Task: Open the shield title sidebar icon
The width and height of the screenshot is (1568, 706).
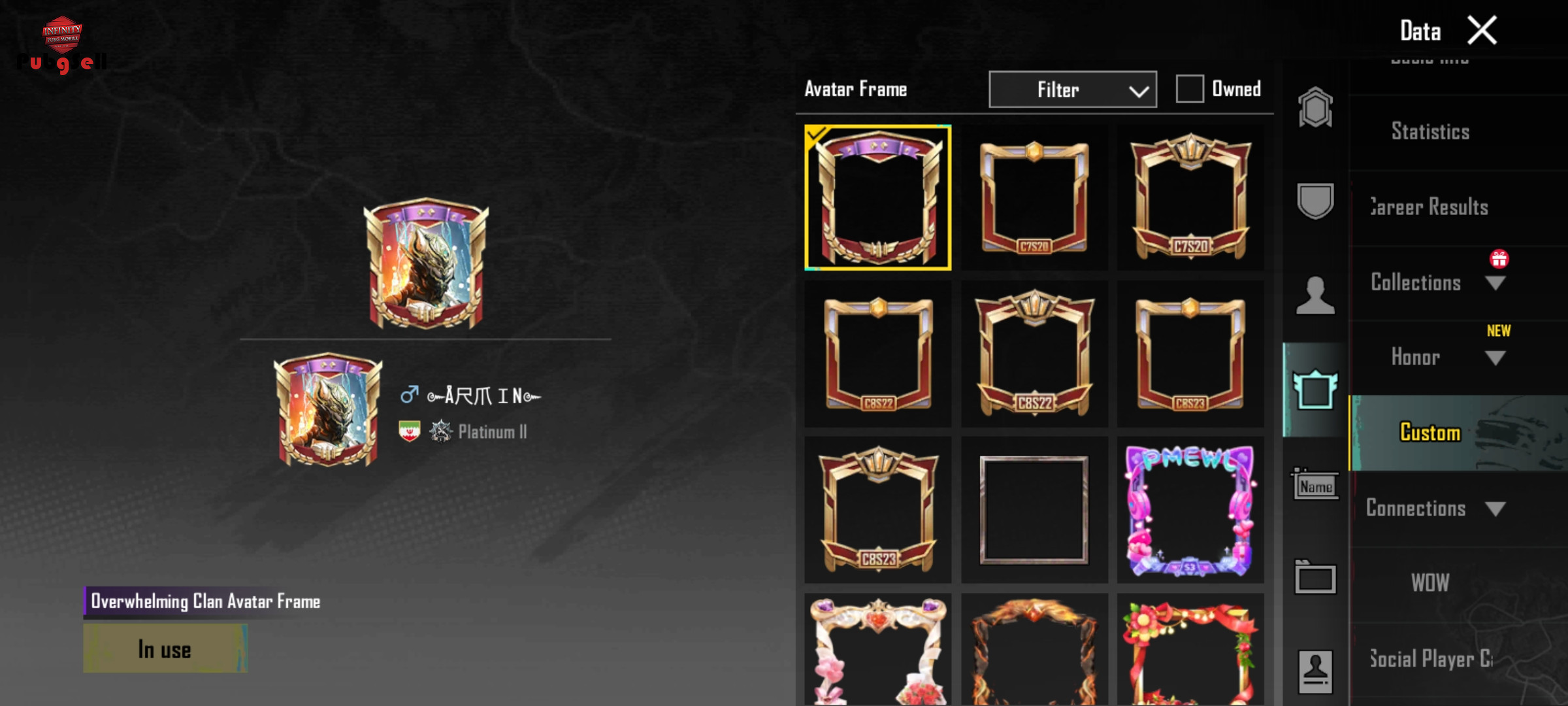Action: click(1315, 201)
